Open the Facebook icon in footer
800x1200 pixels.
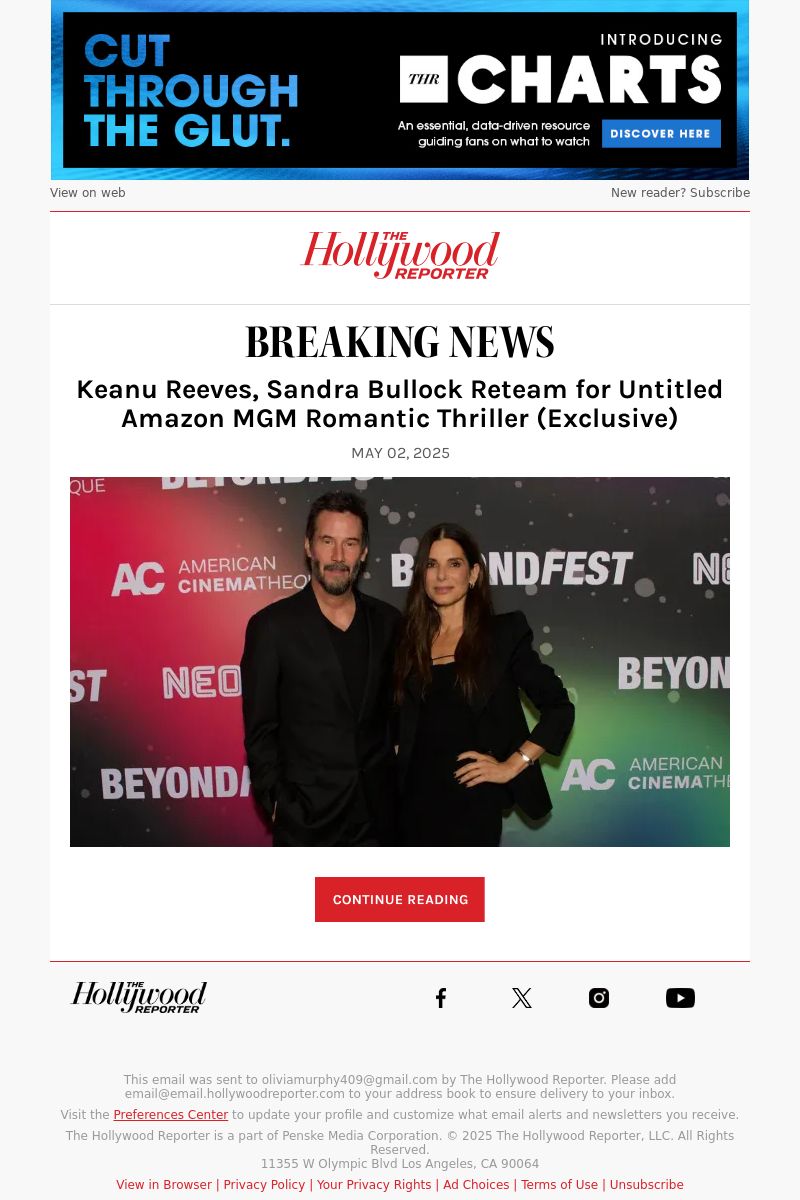point(441,998)
